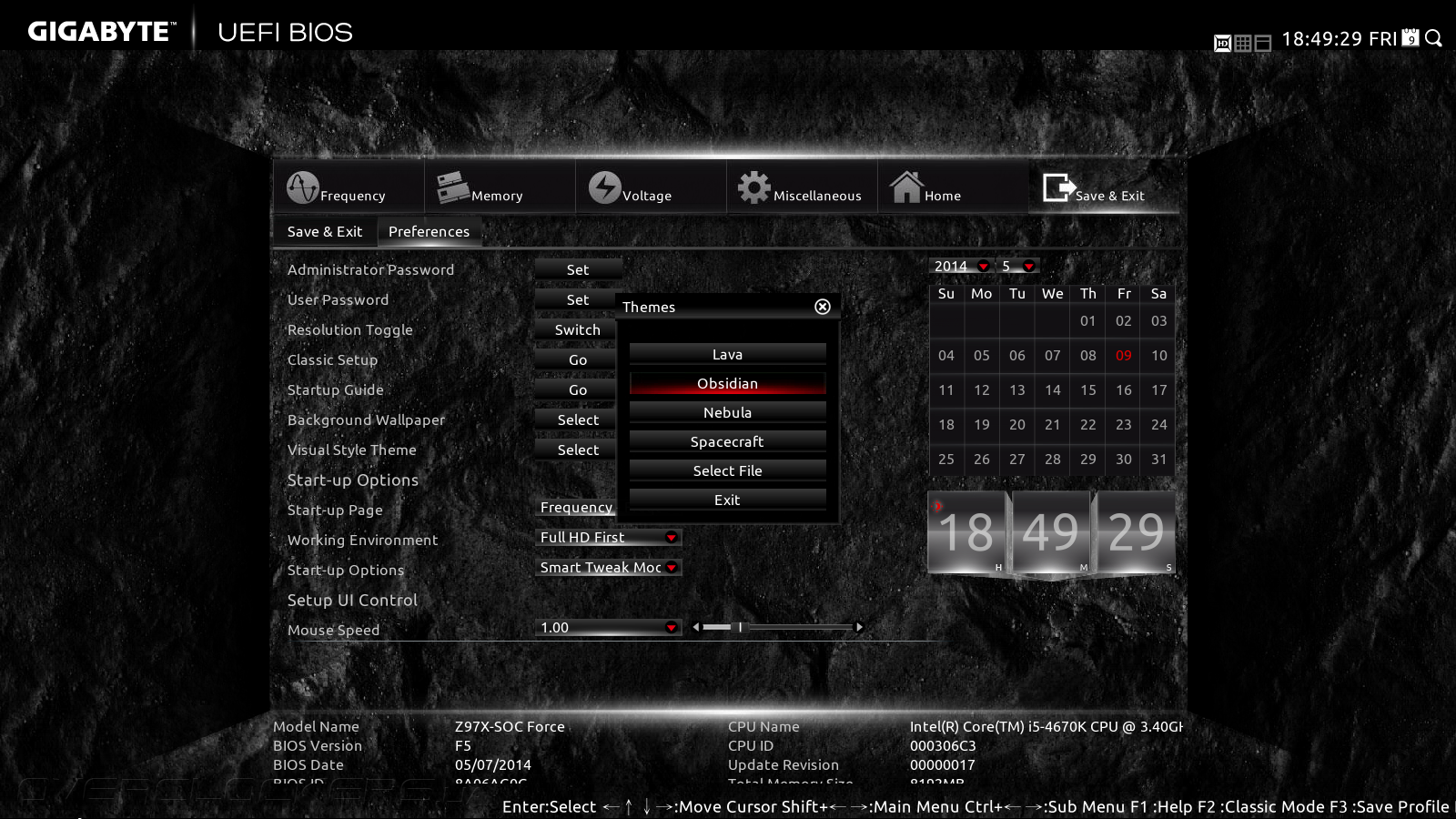Click the hours flip clock tile
This screenshot has height=819, width=1456.
[967, 532]
